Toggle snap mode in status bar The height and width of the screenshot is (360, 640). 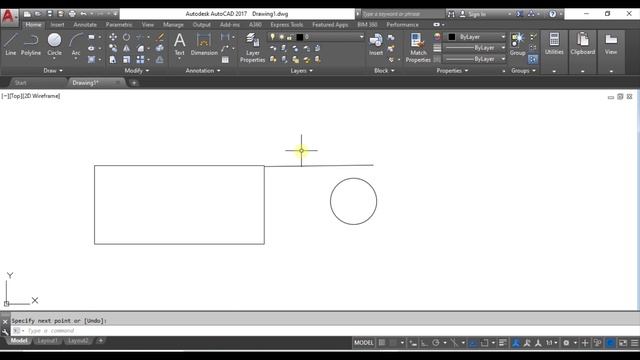point(393,343)
